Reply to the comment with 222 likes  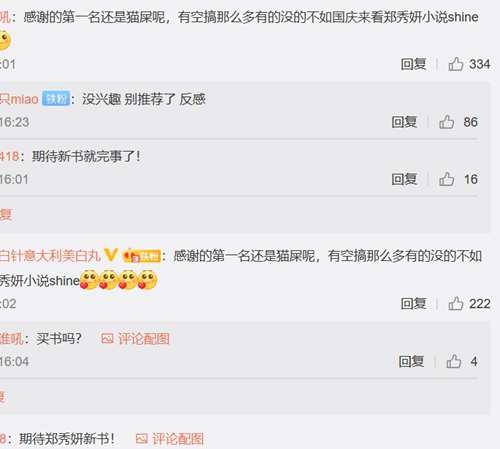click(413, 303)
